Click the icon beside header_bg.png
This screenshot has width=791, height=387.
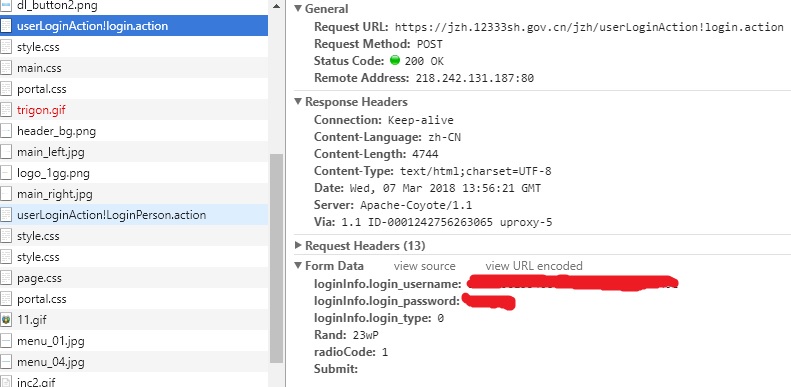[6, 131]
